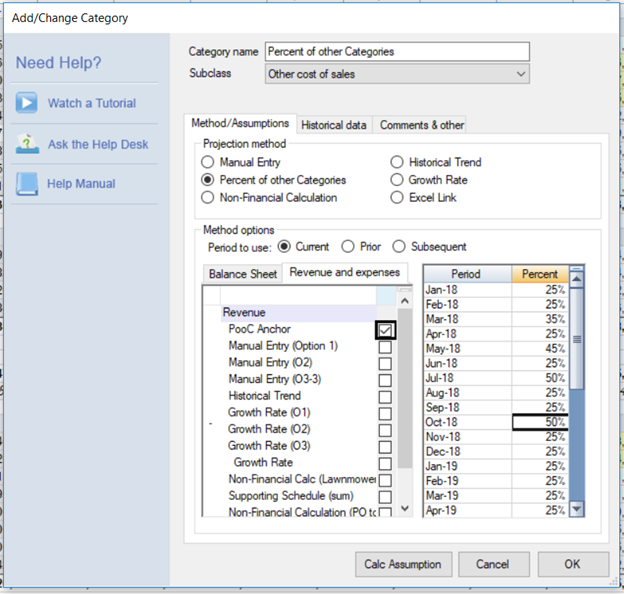Viewport: 624px width, 594px height.
Task: Choose Prior as period to use
Action: point(348,247)
